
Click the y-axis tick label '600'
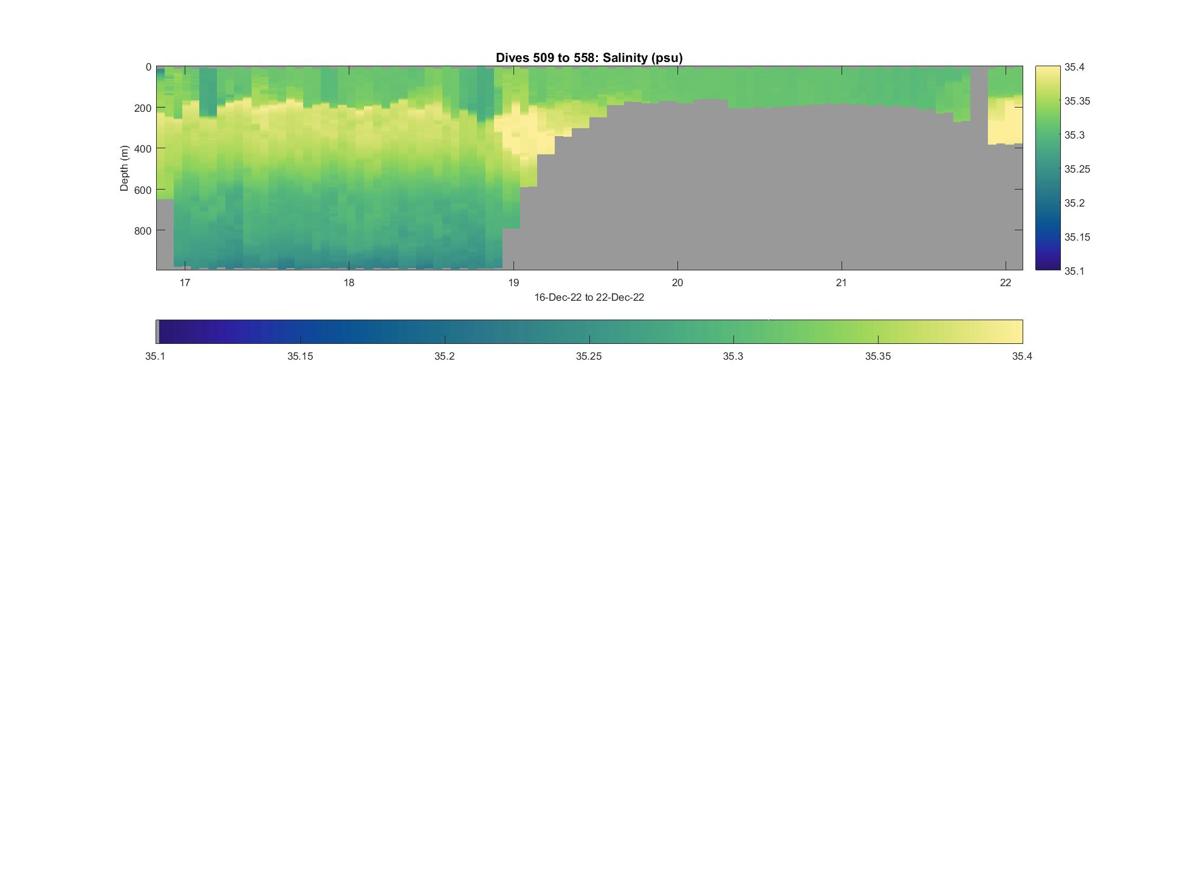(143, 190)
